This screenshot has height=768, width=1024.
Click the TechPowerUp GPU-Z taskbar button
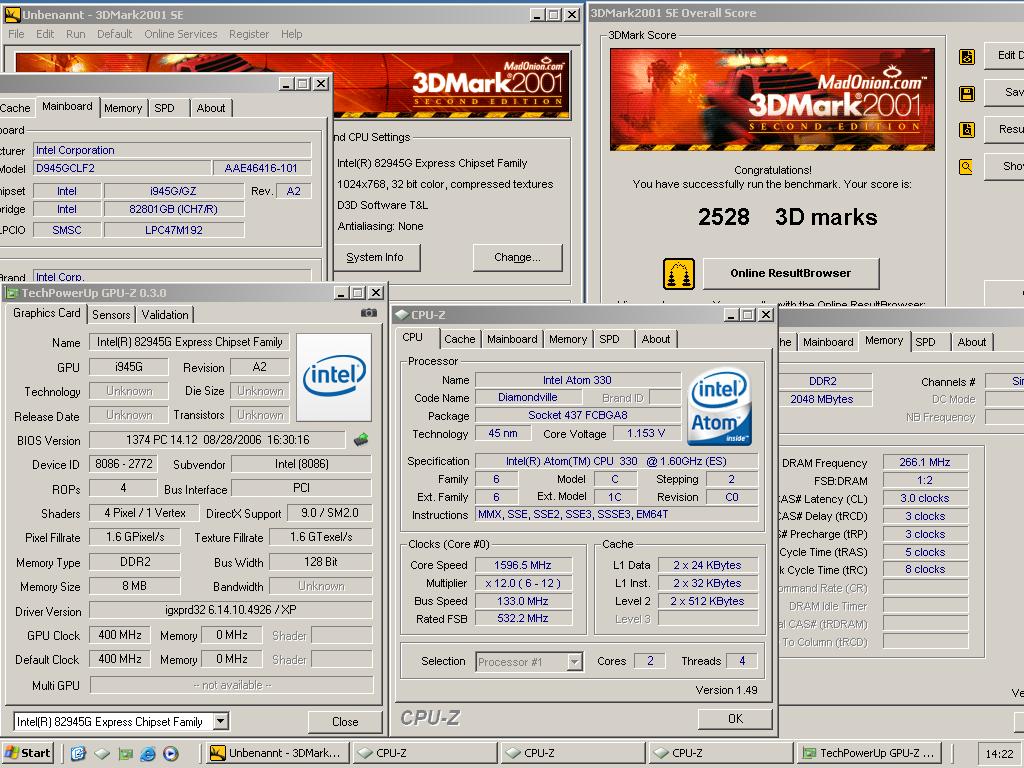click(870, 753)
